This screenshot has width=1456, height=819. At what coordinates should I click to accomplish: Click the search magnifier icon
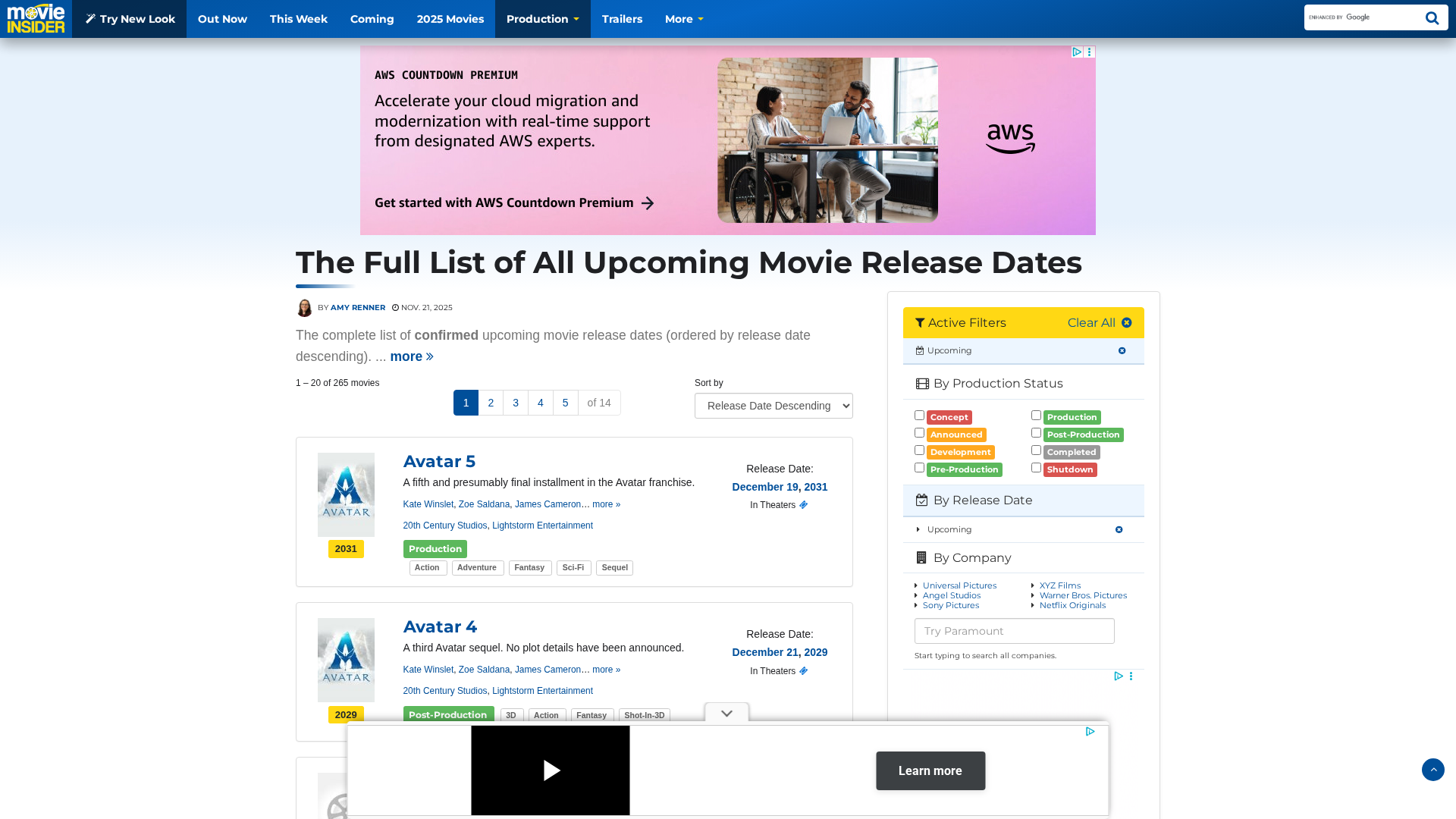[x=1432, y=18]
